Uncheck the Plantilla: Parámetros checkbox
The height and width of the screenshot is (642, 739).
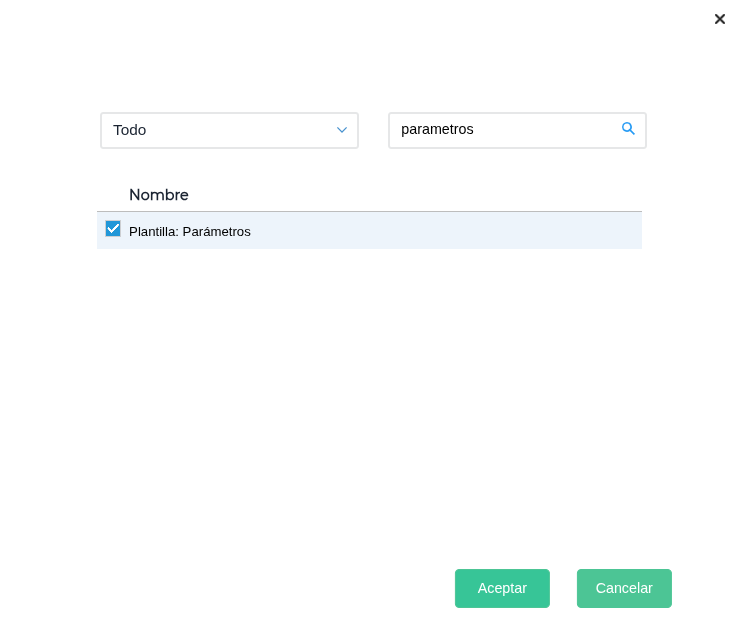113,229
